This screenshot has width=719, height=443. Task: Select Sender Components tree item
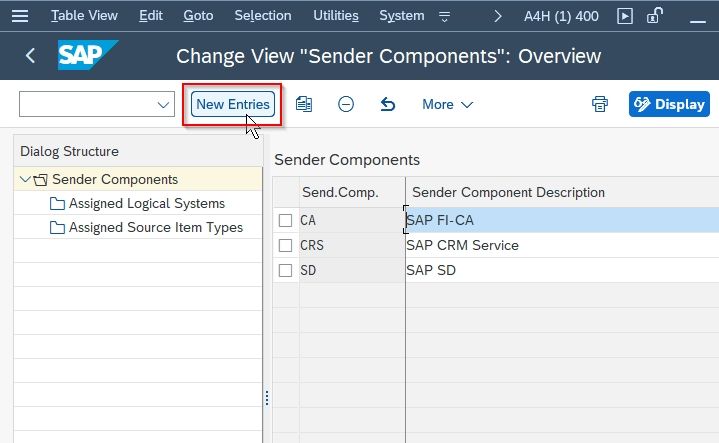click(x=115, y=179)
